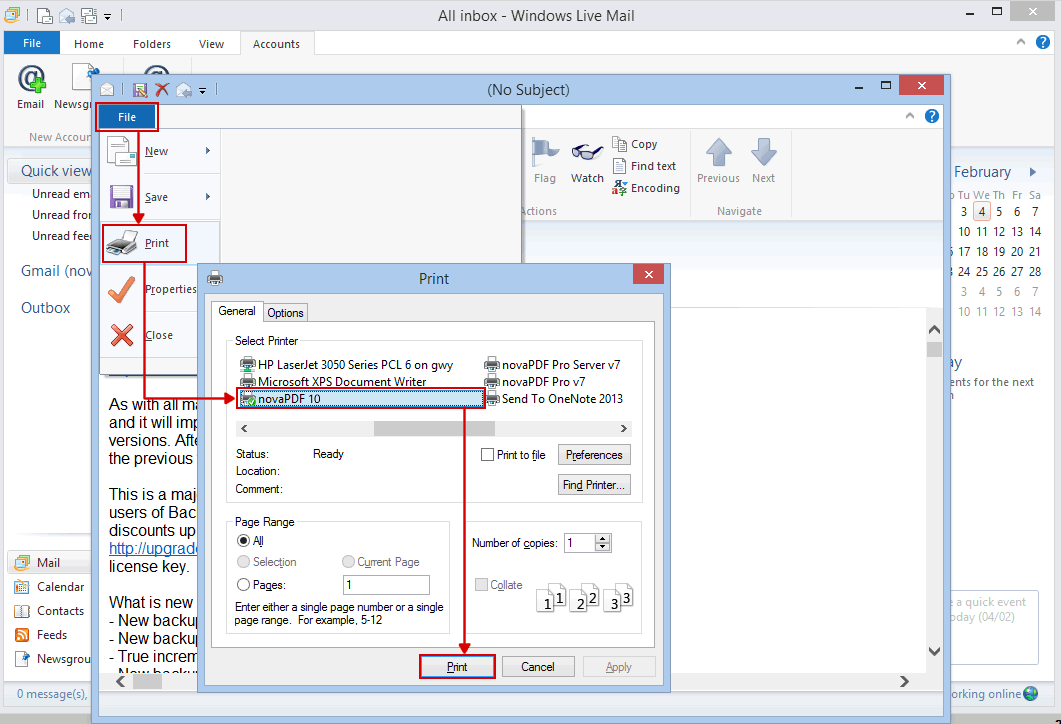
Task: Open Calendar section in sidebar
Action: point(49,587)
